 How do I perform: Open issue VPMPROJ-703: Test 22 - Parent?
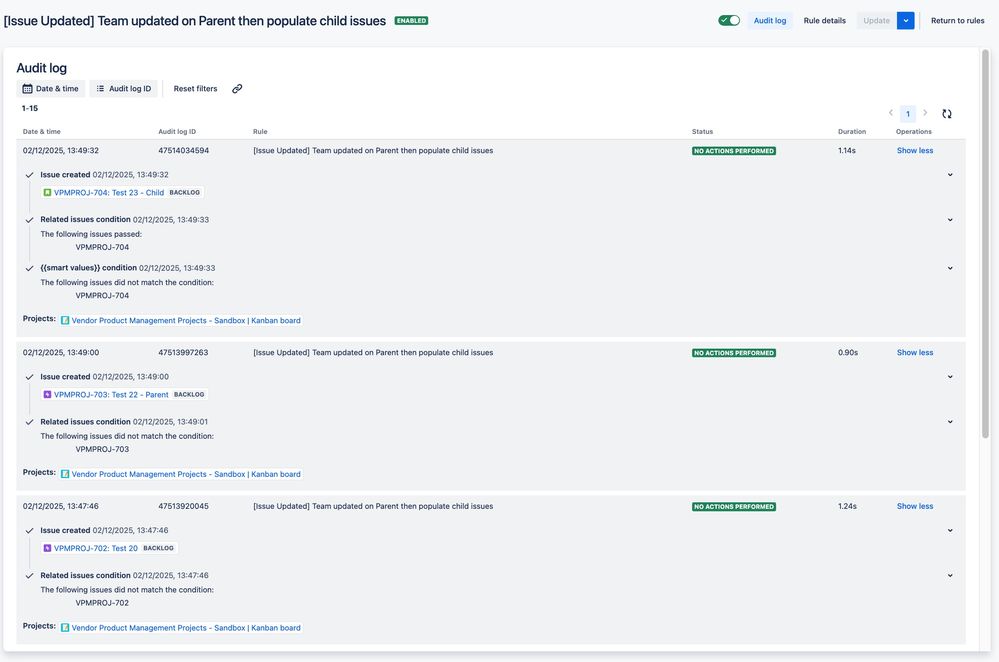111,394
